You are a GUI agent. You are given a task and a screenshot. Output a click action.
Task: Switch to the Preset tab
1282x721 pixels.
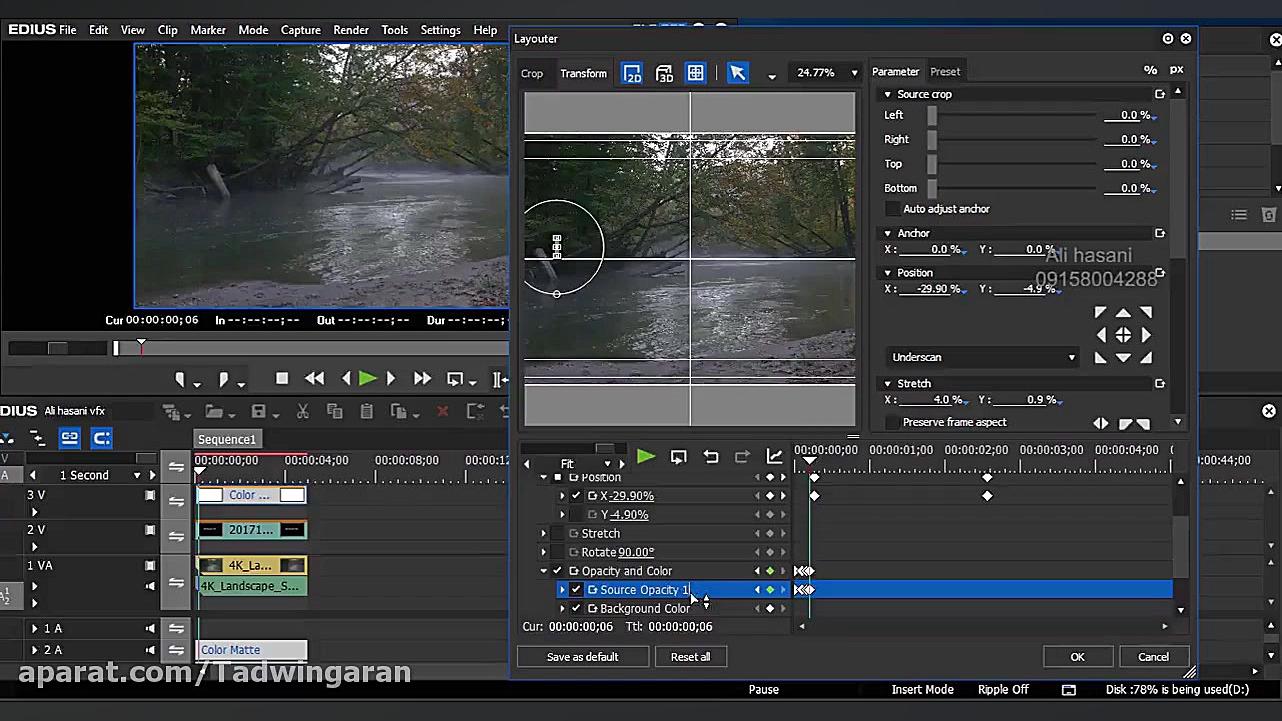point(945,72)
